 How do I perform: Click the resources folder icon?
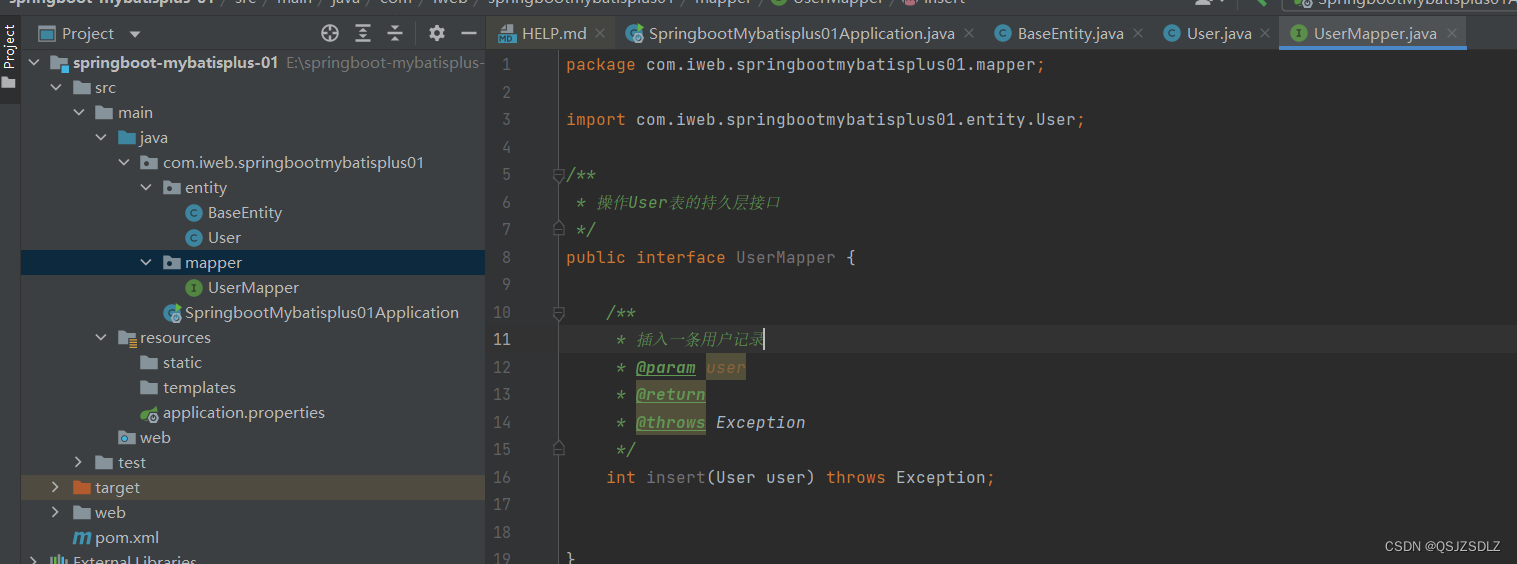click(x=126, y=338)
